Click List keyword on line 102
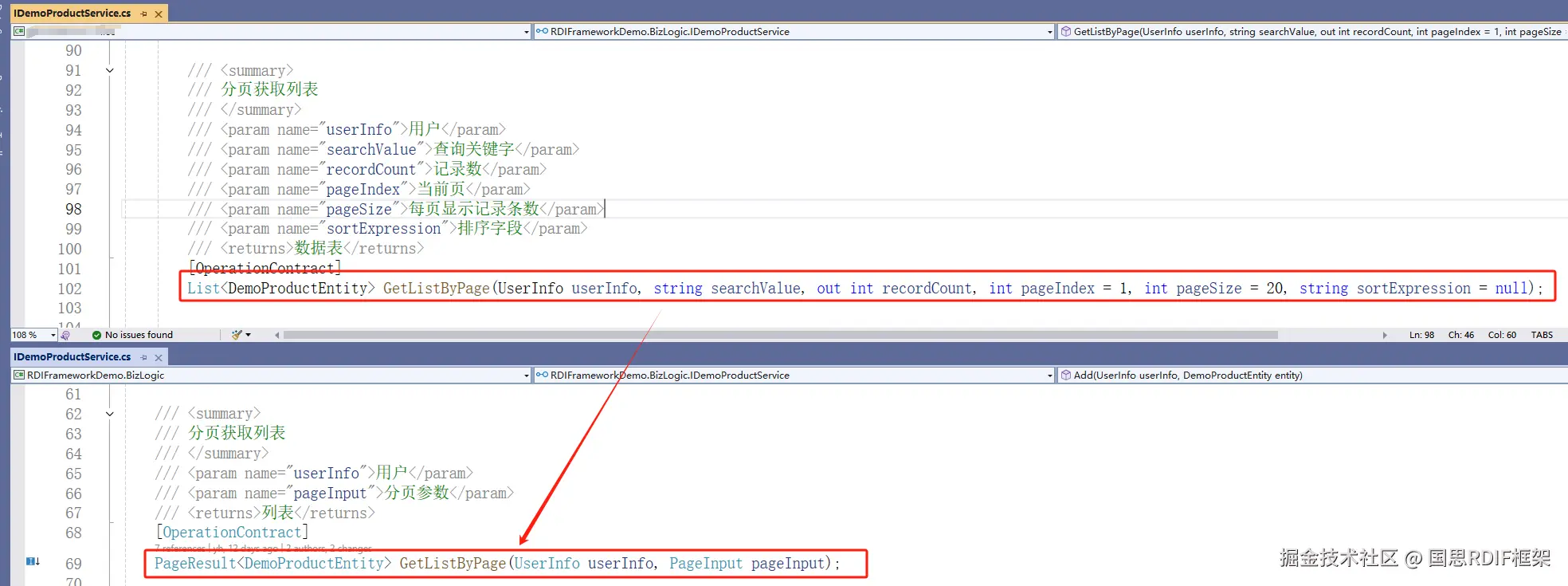 coord(203,289)
